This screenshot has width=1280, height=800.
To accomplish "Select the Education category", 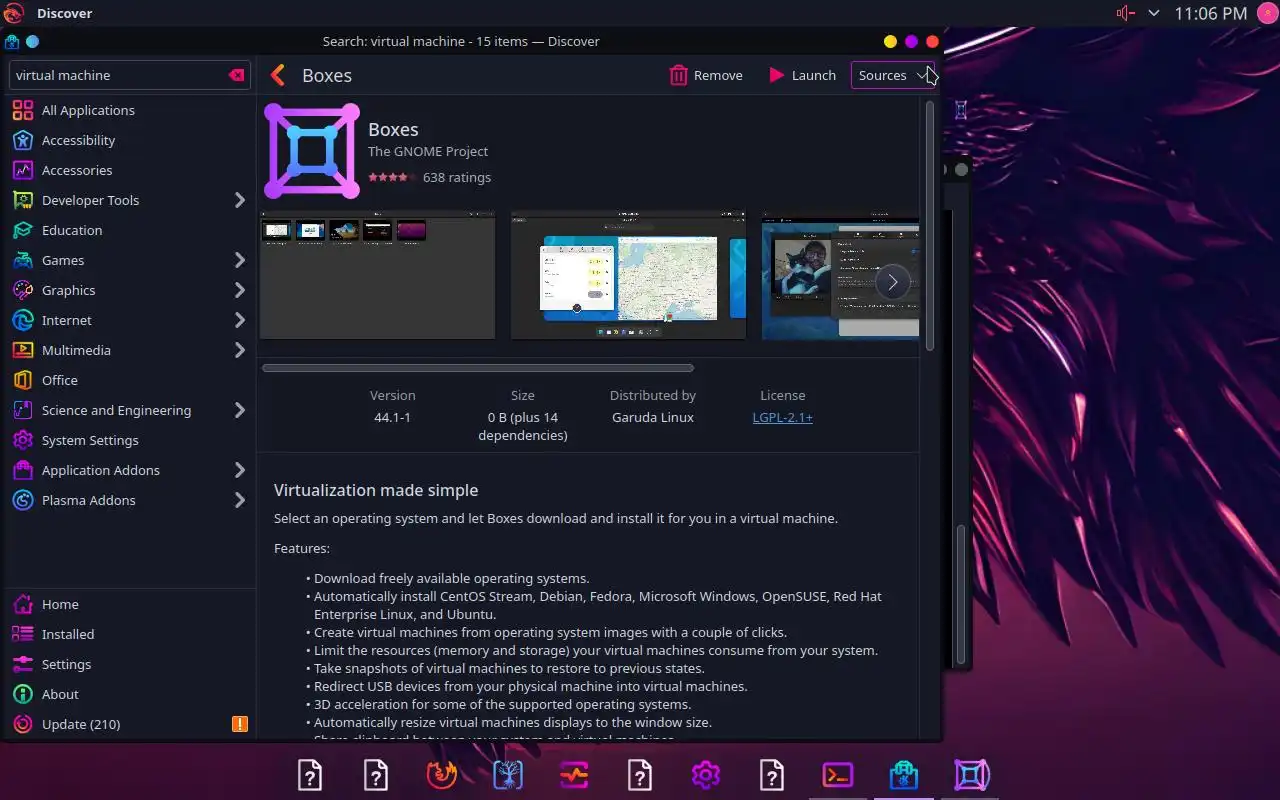I will pyautogui.click(x=128, y=230).
